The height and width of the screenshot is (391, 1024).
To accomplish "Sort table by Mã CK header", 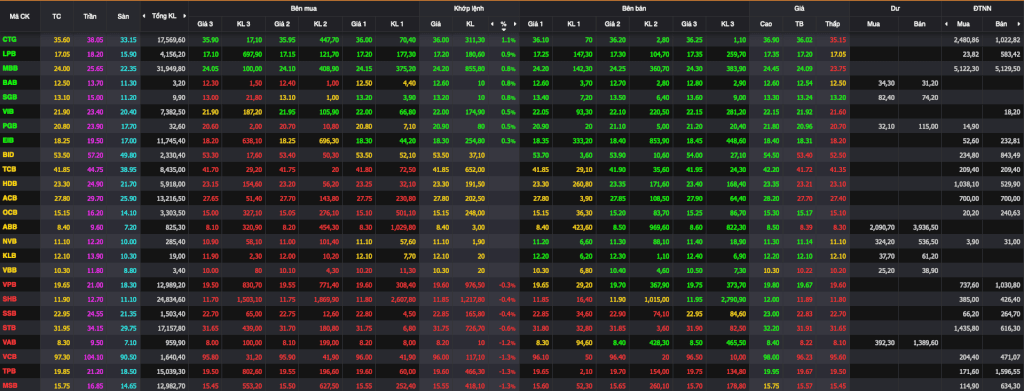I will (20, 16).
